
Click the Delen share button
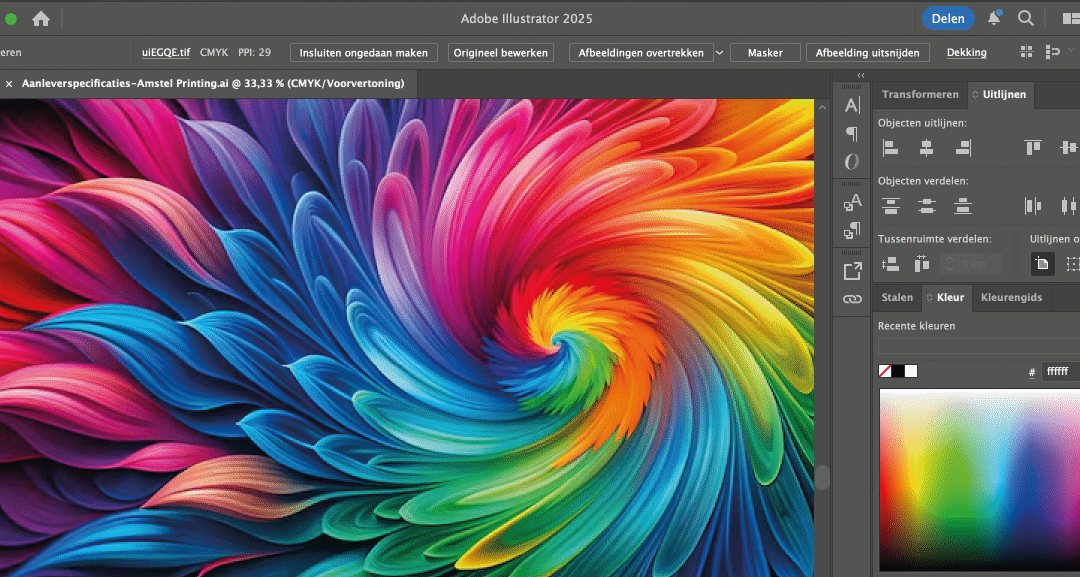coord(948,19)
